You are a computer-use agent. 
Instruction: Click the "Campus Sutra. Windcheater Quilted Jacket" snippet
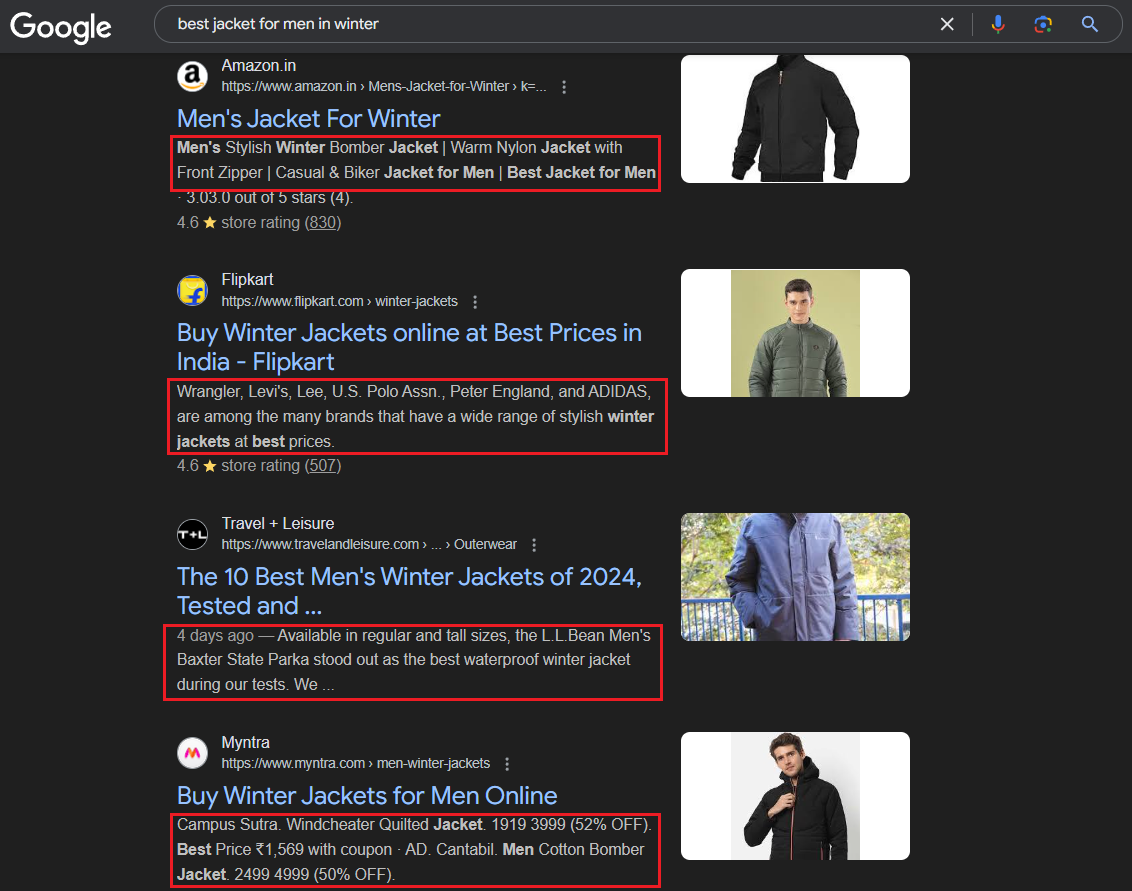[414, 849]
